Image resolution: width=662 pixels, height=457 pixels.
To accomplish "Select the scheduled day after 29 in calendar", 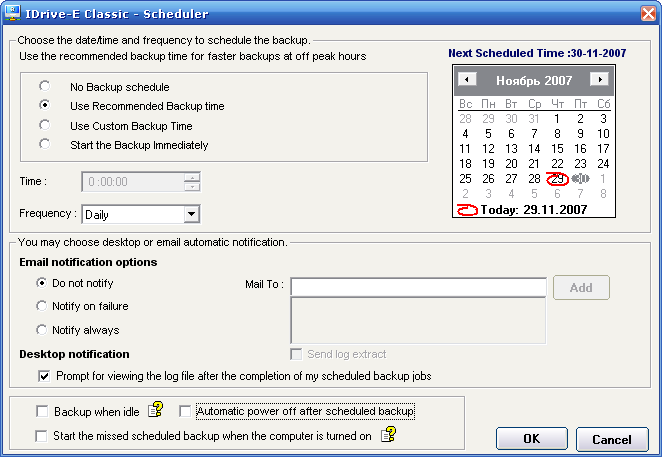I will pyautogui.click(x=581, y=179).
